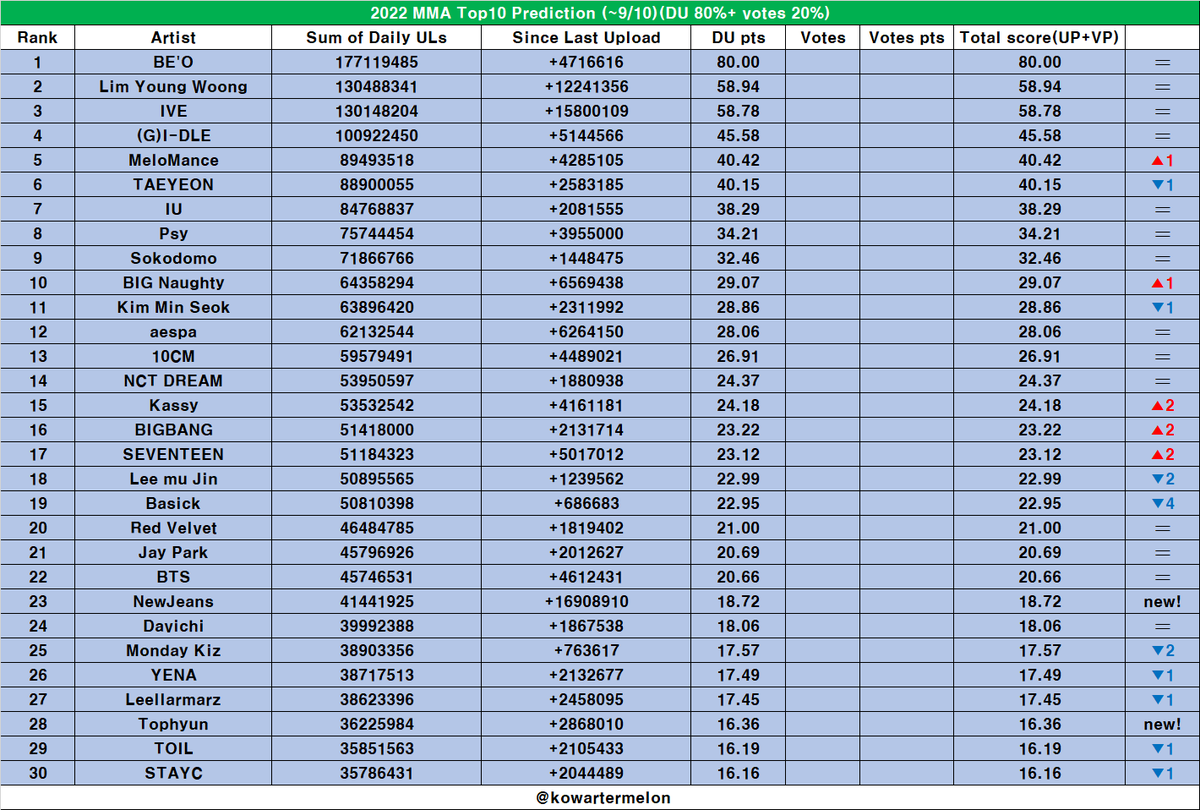Select the value +15800109

coord(586,111)
